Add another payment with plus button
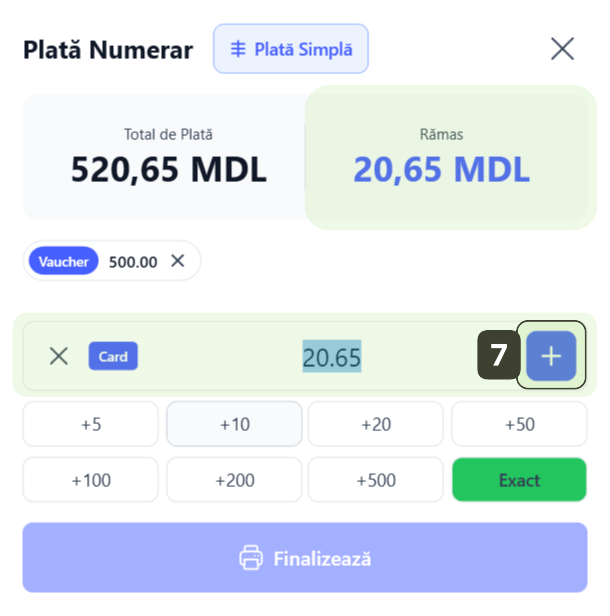 tap(551, 356)
